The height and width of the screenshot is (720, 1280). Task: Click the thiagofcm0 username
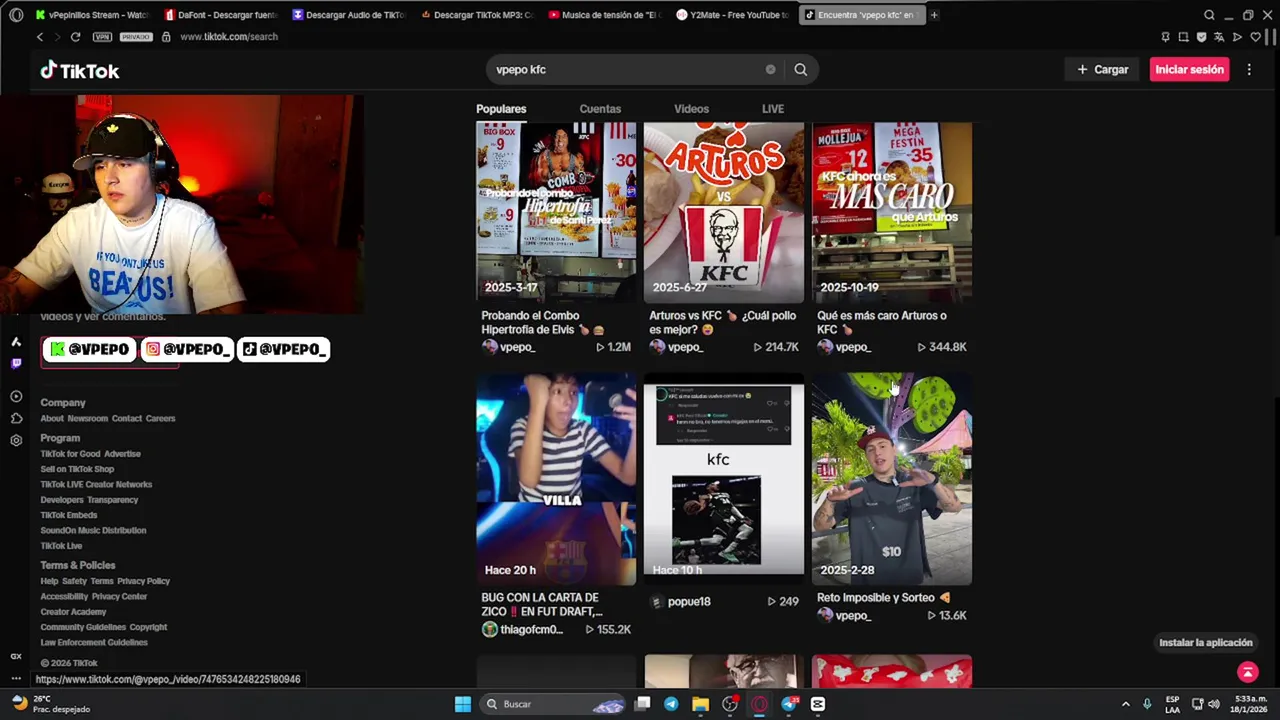(x=531, y=630)
